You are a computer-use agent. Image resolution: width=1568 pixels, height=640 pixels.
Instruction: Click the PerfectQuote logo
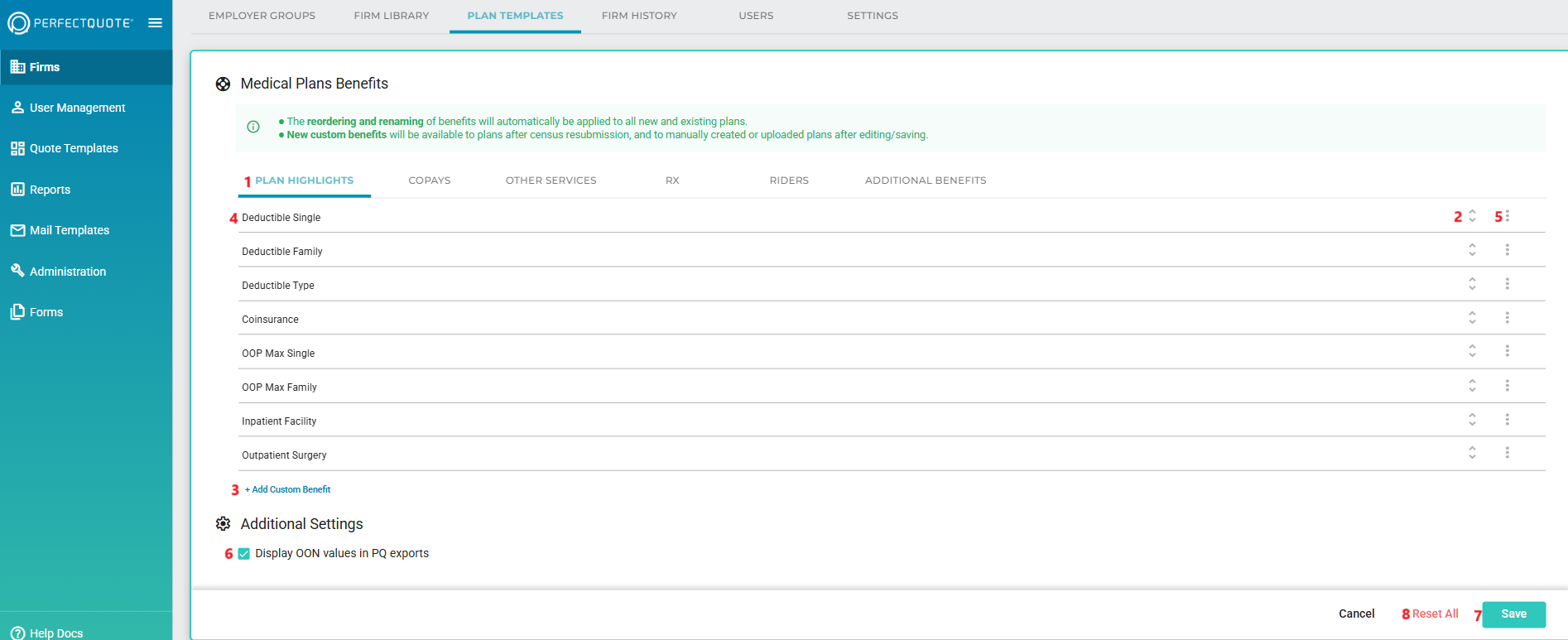70,23
